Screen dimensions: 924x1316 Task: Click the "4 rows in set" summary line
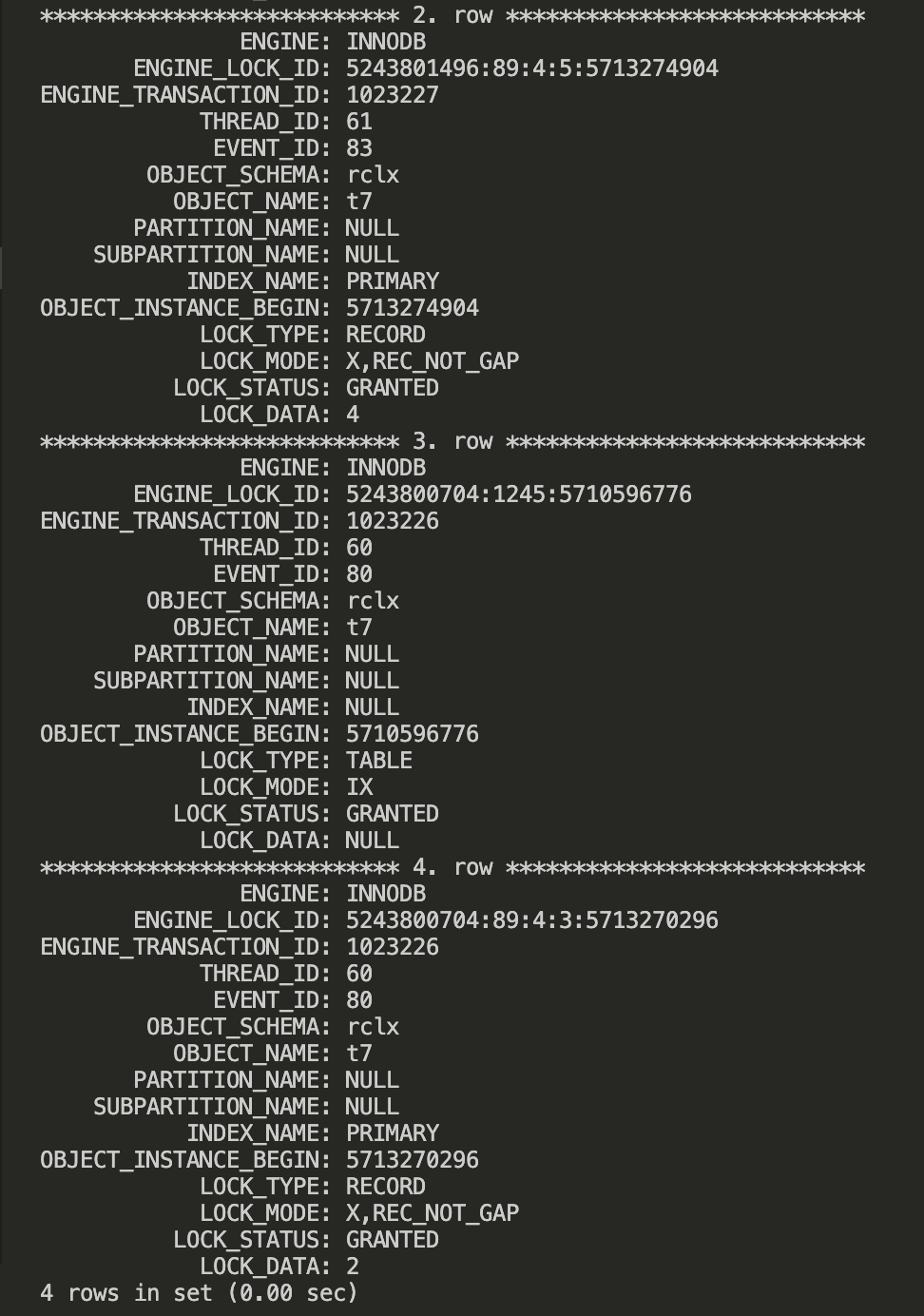click(x=199, y=1293)
